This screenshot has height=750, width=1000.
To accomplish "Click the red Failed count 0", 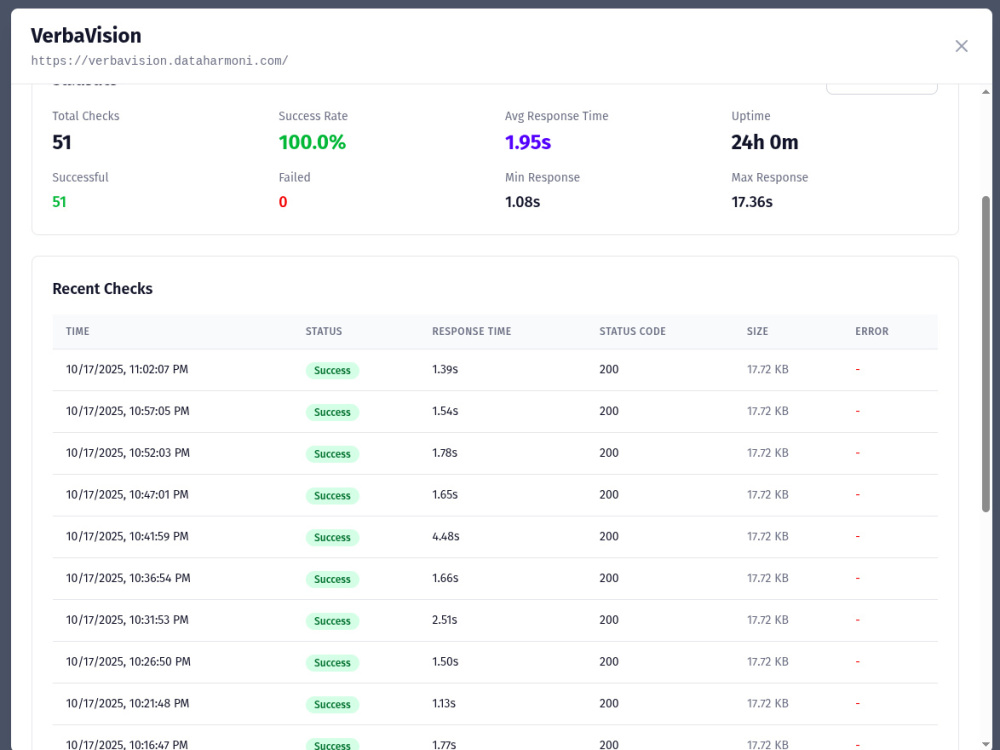I will click(x=283, y=202).
